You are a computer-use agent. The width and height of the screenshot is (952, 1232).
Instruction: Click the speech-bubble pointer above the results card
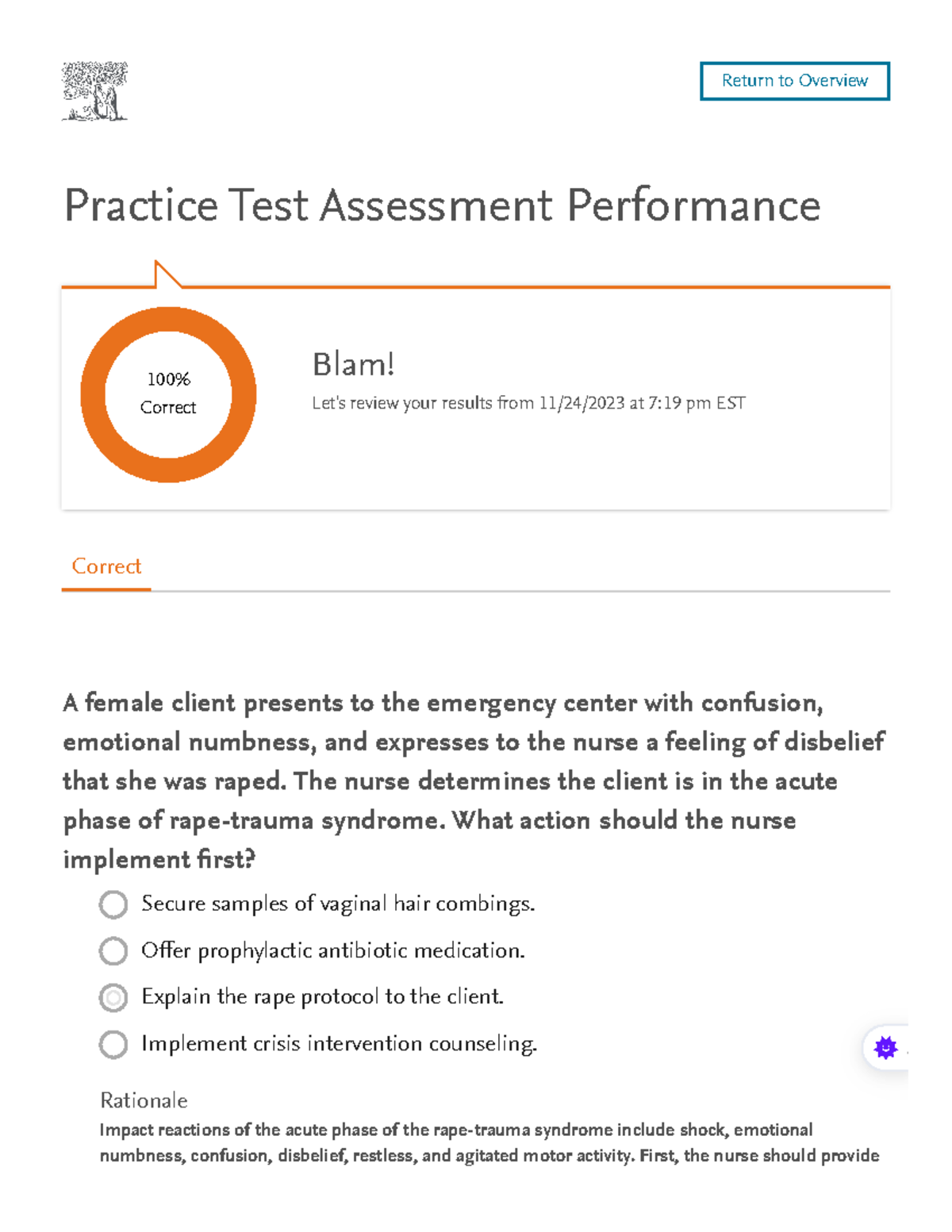167,274
